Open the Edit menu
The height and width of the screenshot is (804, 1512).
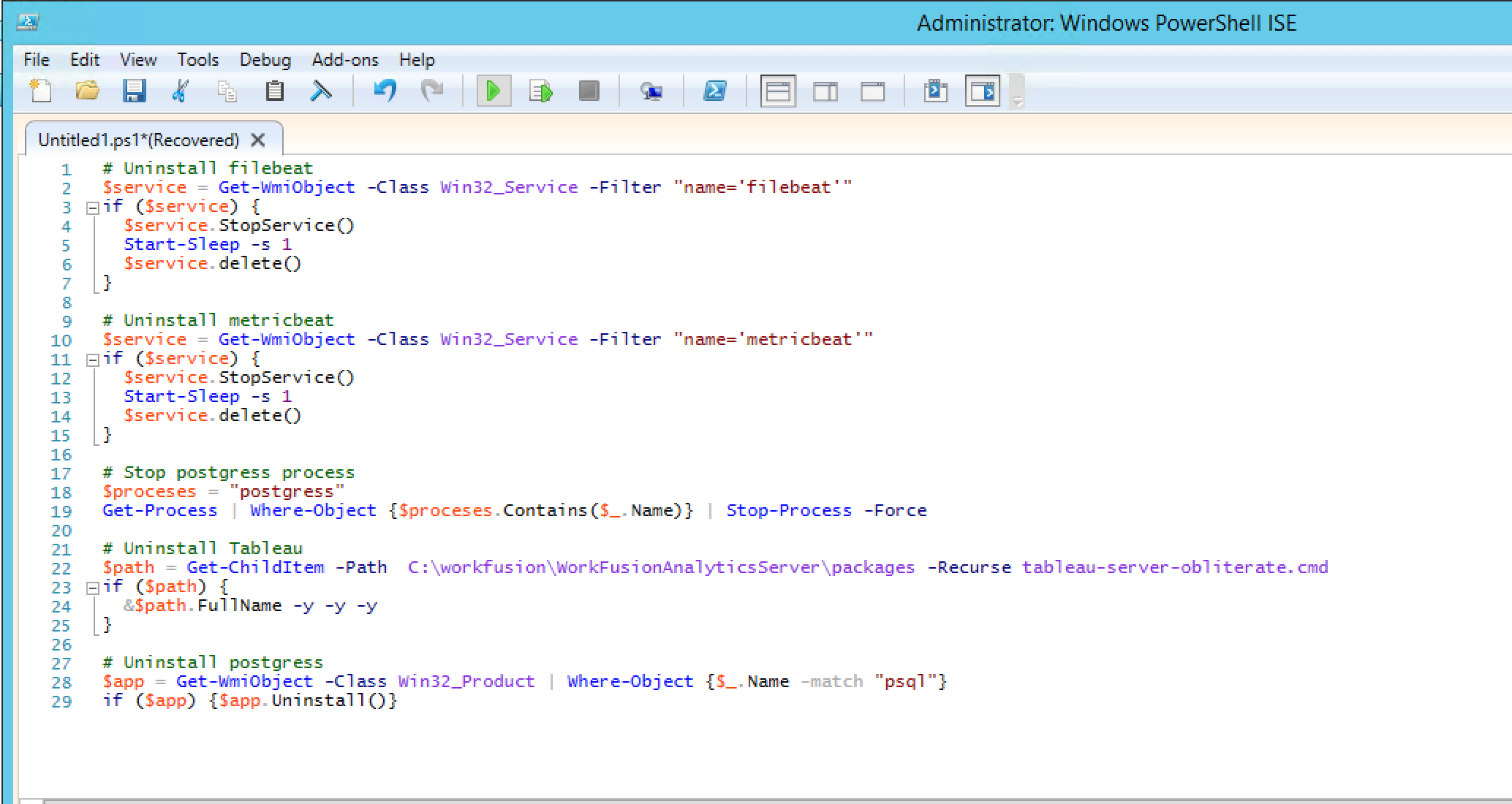[x=85, y=60]
